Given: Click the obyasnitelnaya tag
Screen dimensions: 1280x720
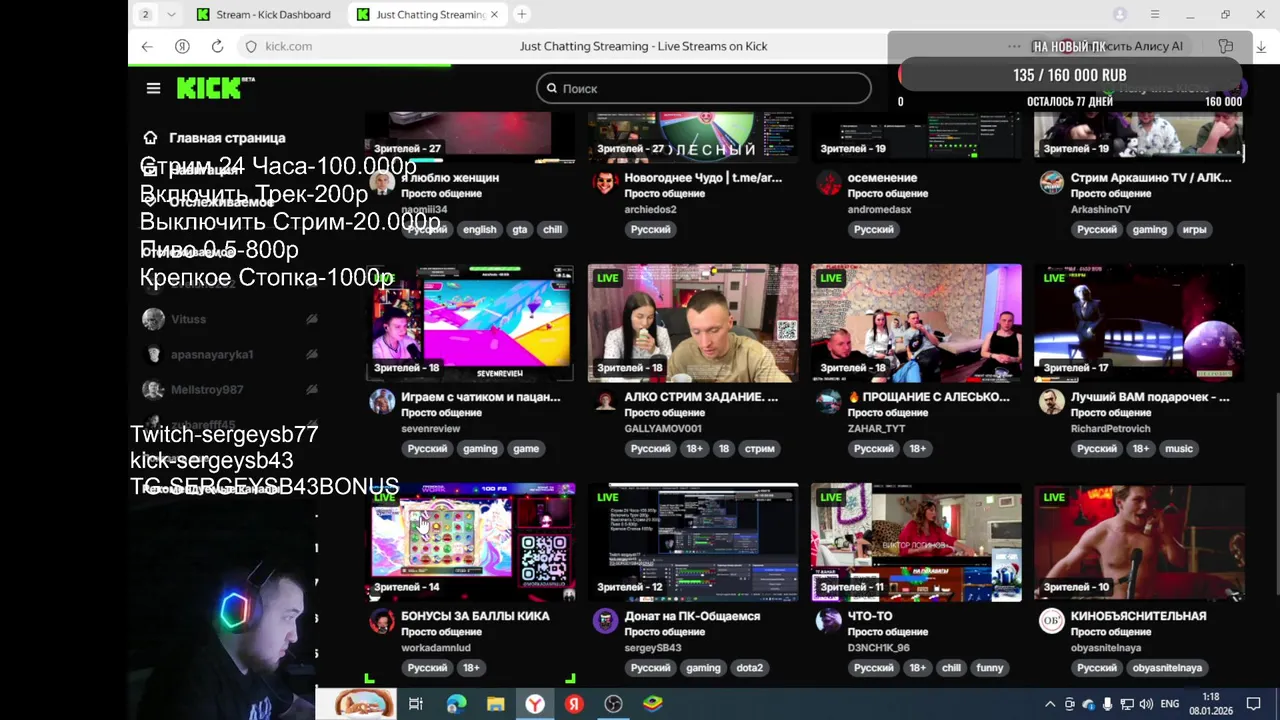Looking at the screenshot, I should (1168, 668).
